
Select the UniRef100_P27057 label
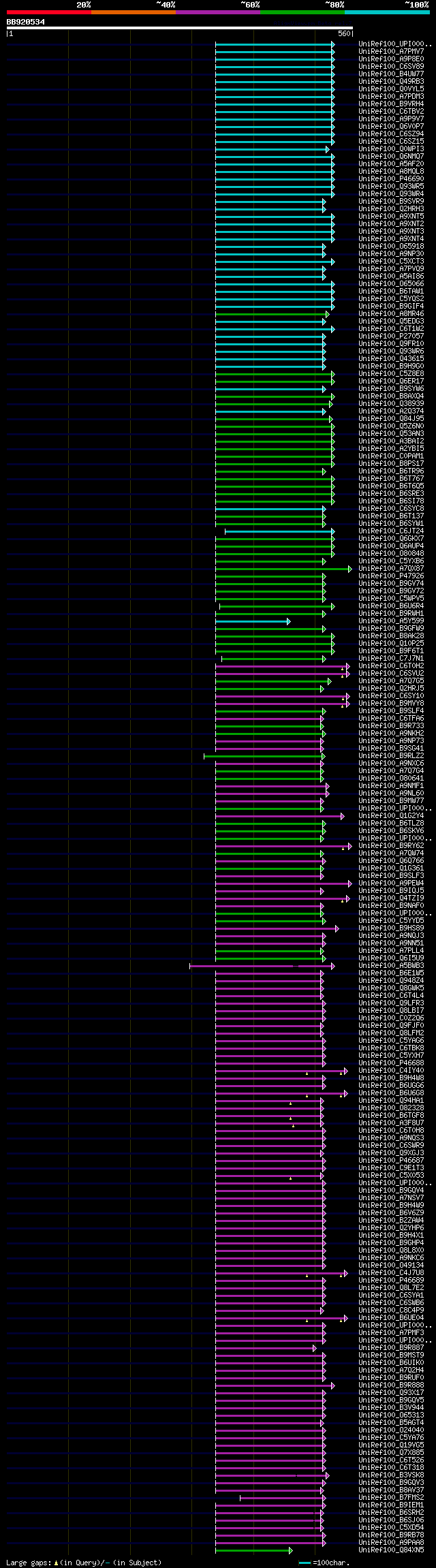(x=391, y=336)
